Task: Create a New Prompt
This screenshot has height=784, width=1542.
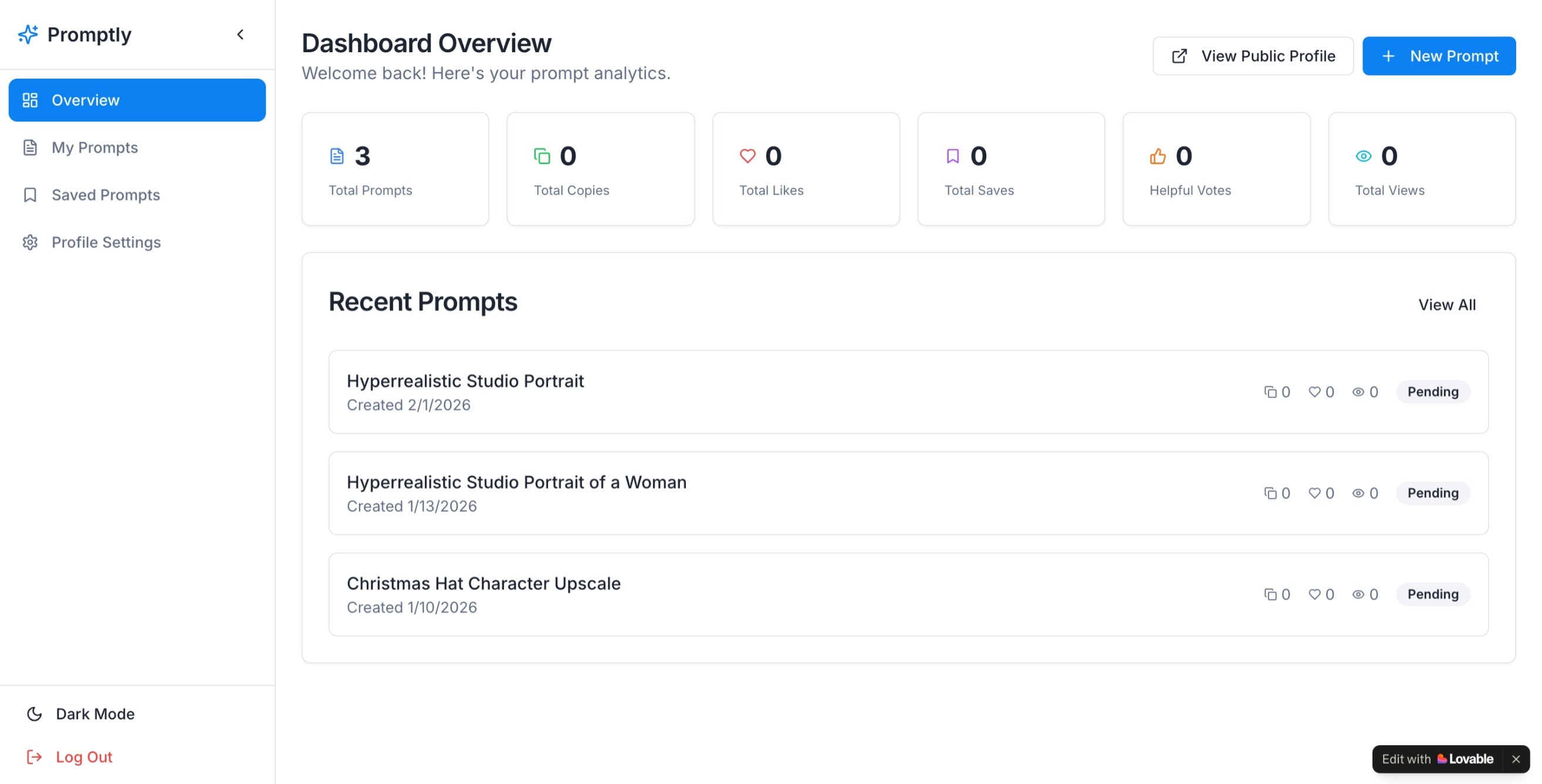Action: [1439, 56]
